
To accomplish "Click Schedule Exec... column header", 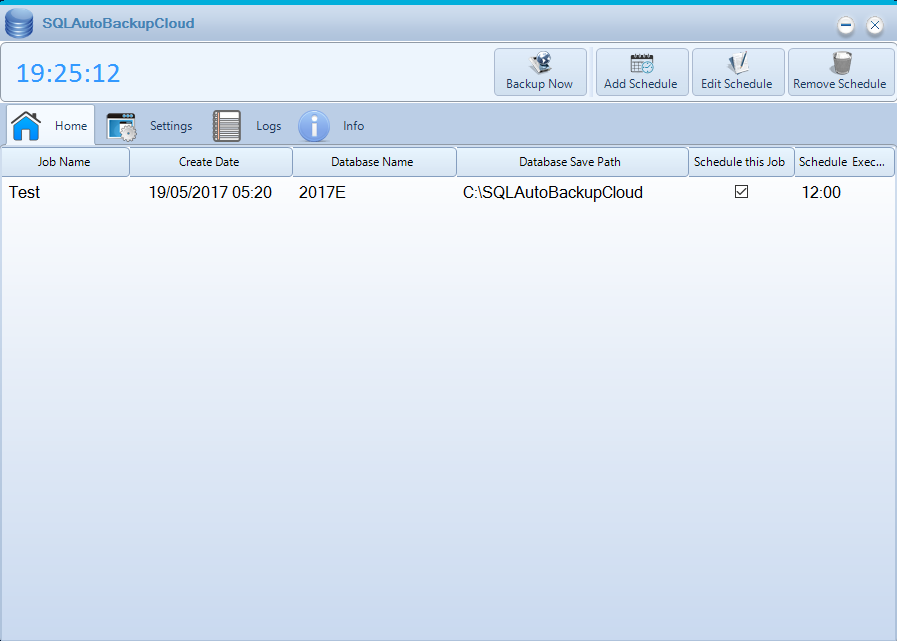I will (x=844, y=162).
